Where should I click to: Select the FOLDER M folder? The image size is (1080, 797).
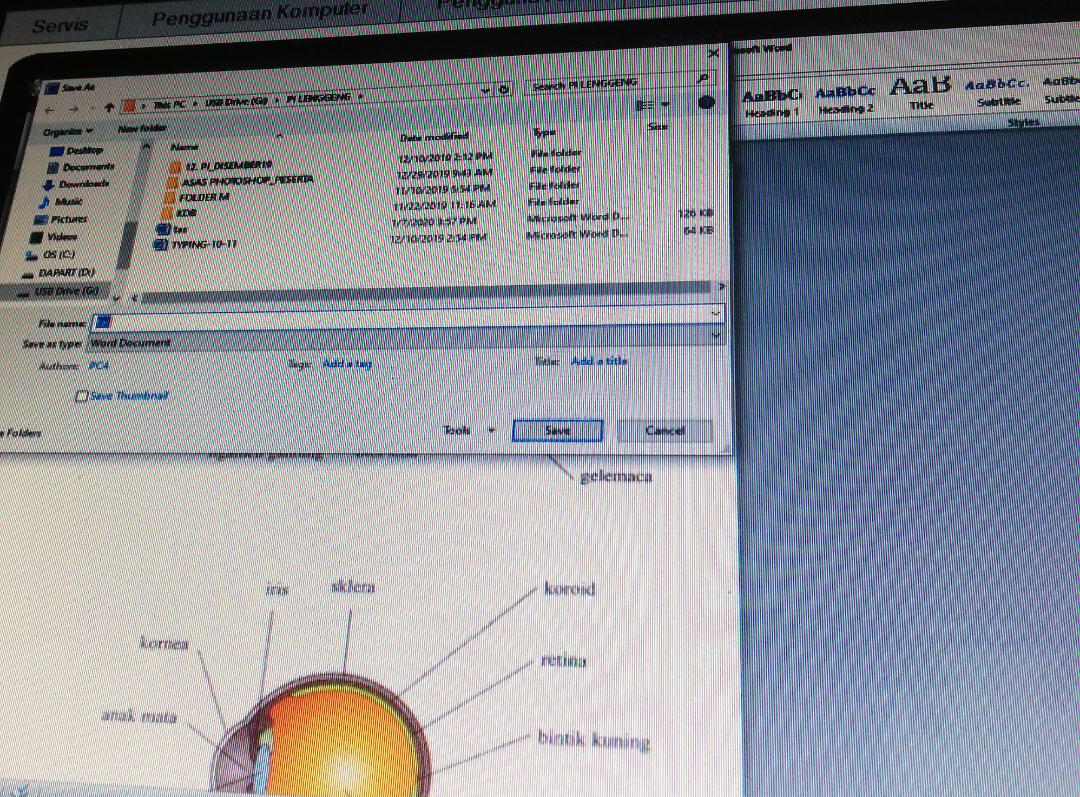pos(206,197)
